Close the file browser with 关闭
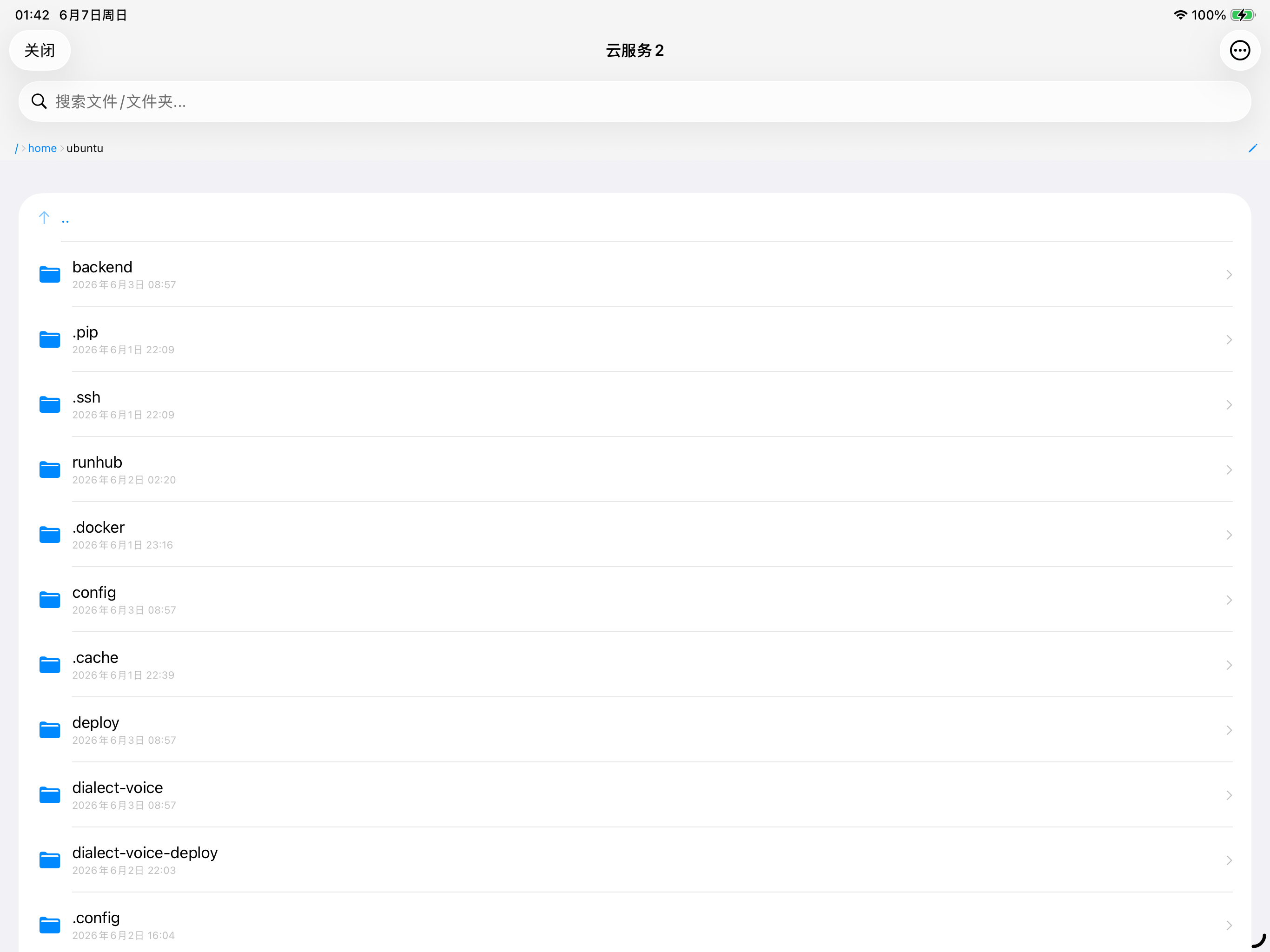Image resolution: width=1270 pixels, height=952 pixels. tap(40, 51)
